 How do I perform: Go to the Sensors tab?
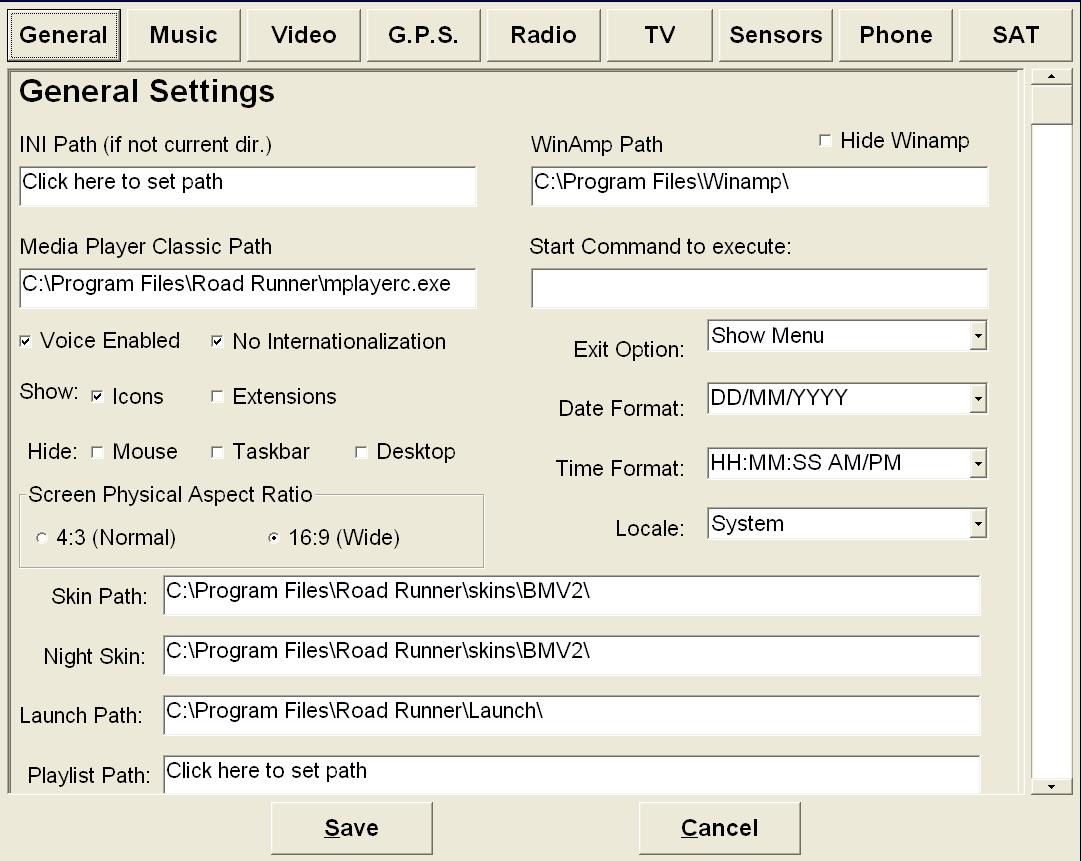[x=776, y=35]
